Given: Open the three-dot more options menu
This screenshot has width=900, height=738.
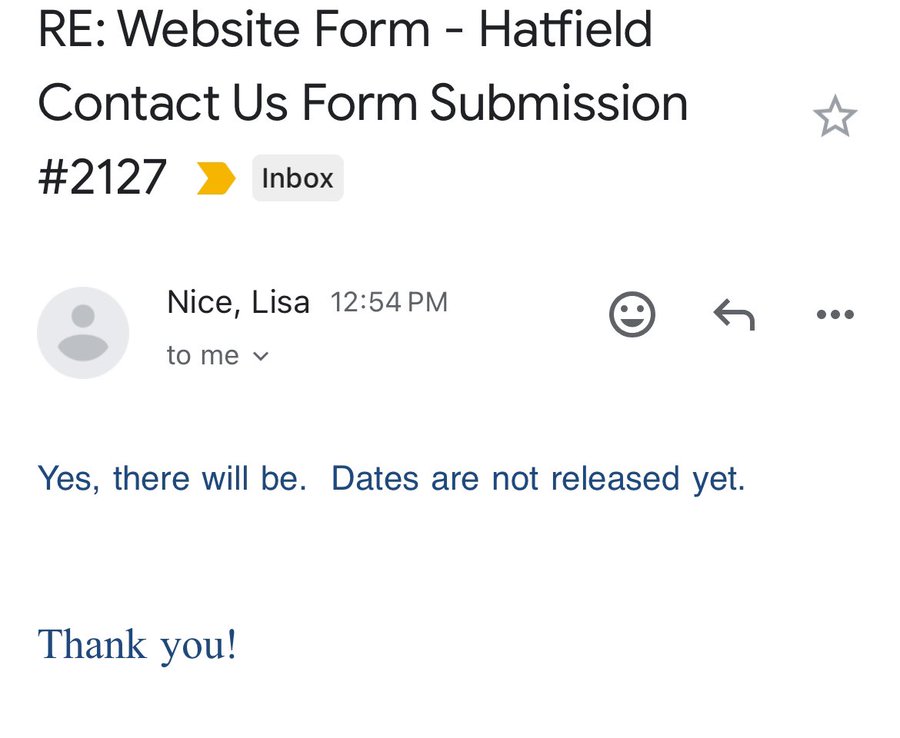Looking at the screenshot, I should (835, 315).
